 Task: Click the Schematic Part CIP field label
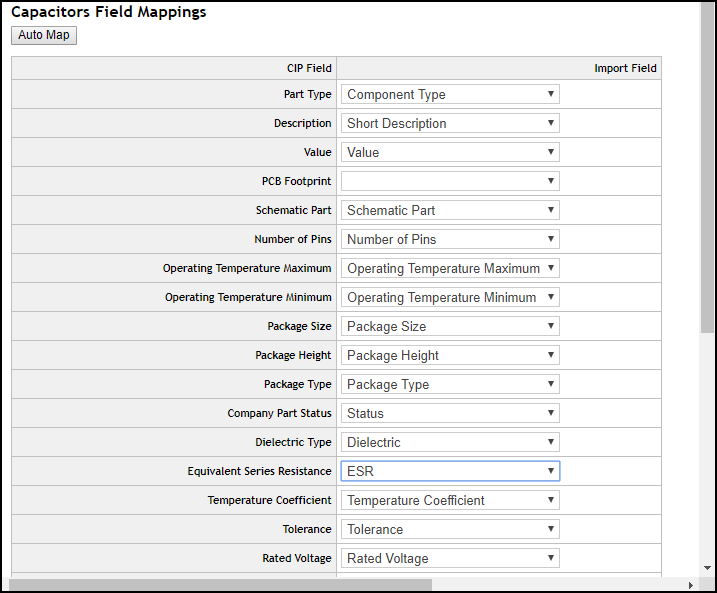pos(294,210)
